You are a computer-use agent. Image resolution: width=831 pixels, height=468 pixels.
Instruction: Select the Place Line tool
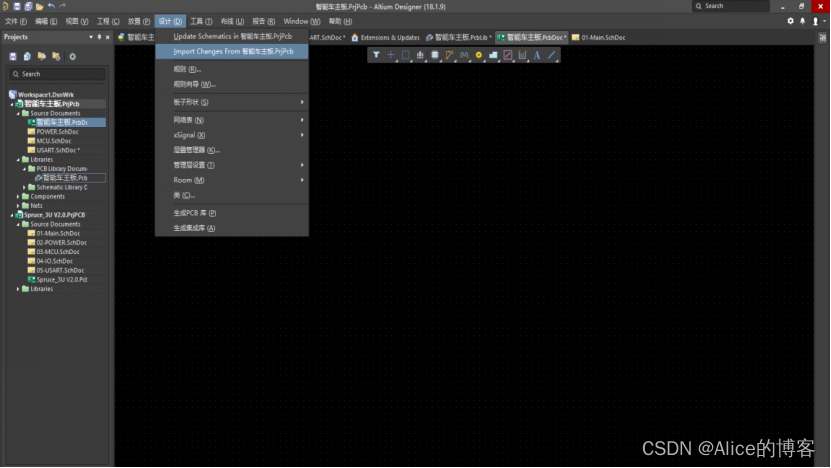(552, 55)
